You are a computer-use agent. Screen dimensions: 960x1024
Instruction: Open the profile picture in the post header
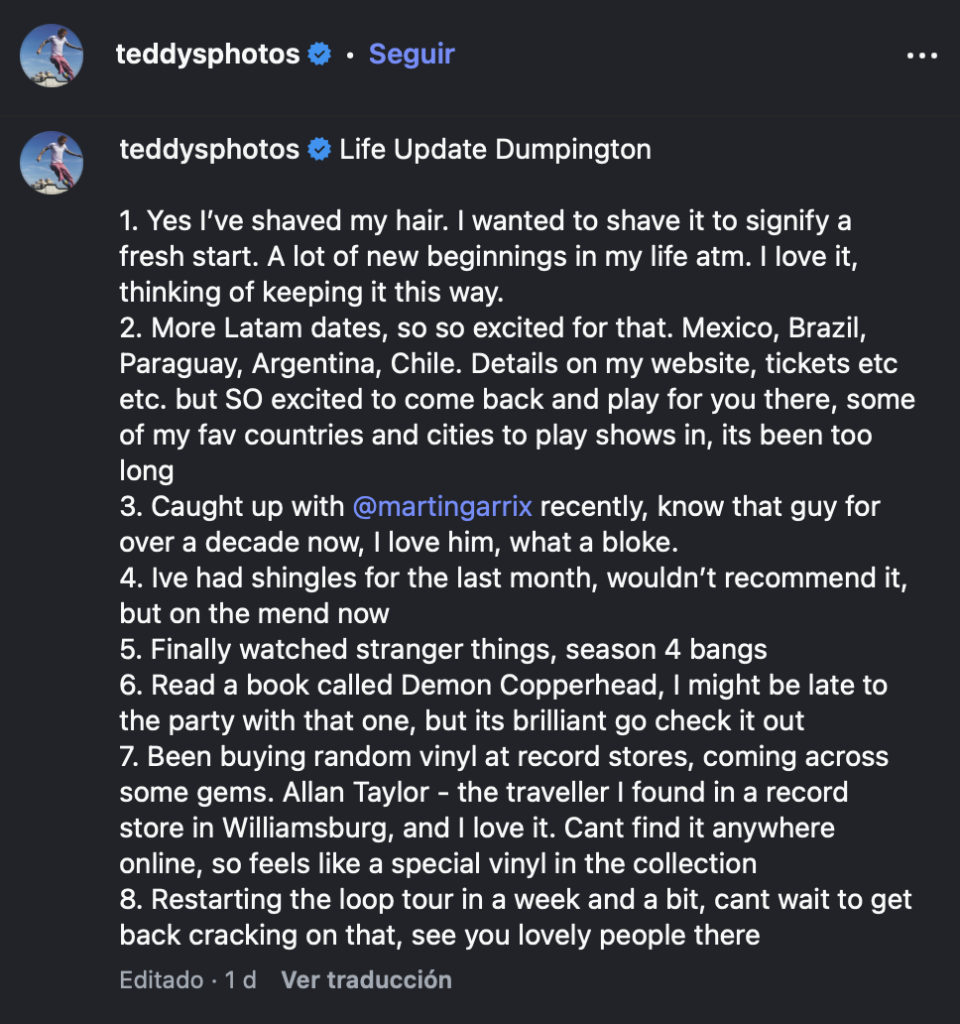coord(52,54)
